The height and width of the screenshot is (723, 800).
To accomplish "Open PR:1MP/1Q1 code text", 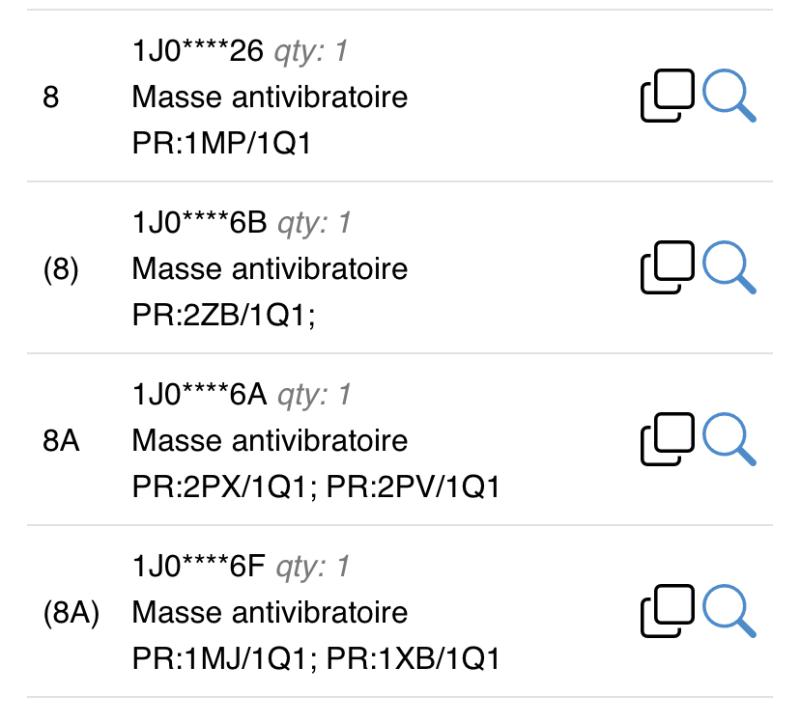I will coord(221,143).
